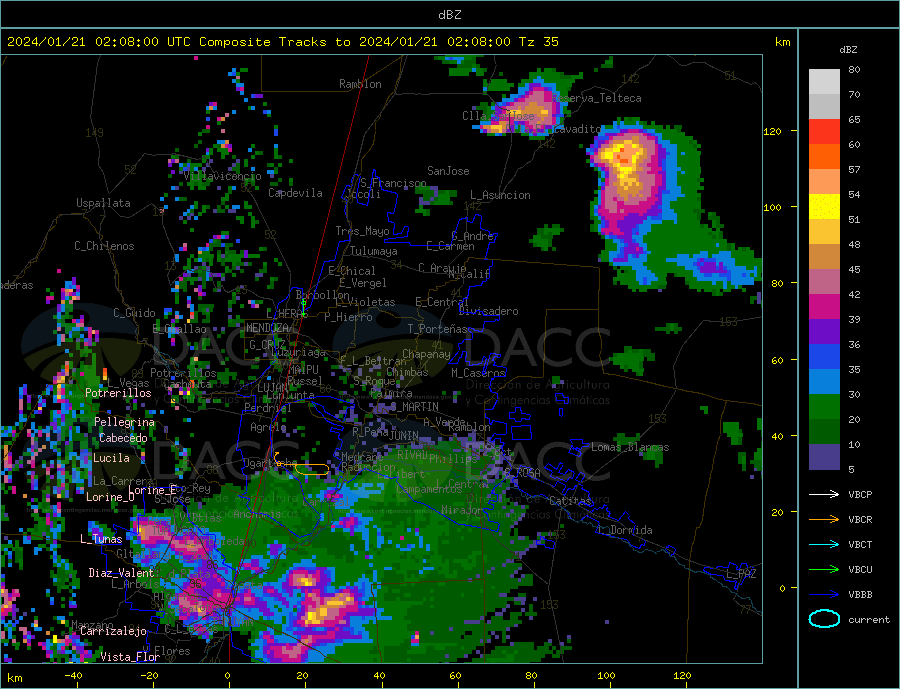Click the 'VBBB' legend label
Image resolution: width=900 pixels, height=689 pixels.
860,595
